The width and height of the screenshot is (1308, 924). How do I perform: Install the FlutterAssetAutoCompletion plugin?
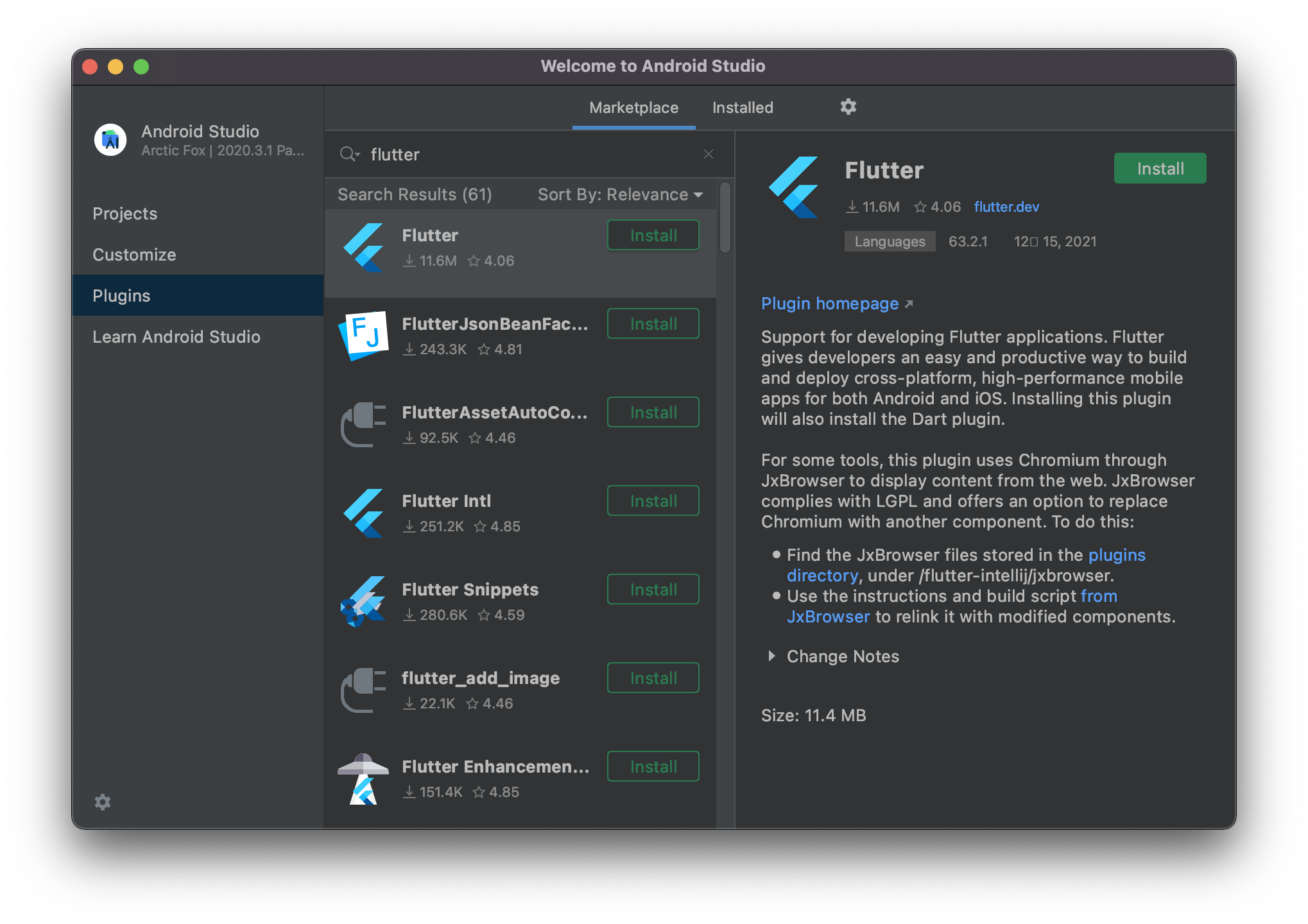pos(653,413)
